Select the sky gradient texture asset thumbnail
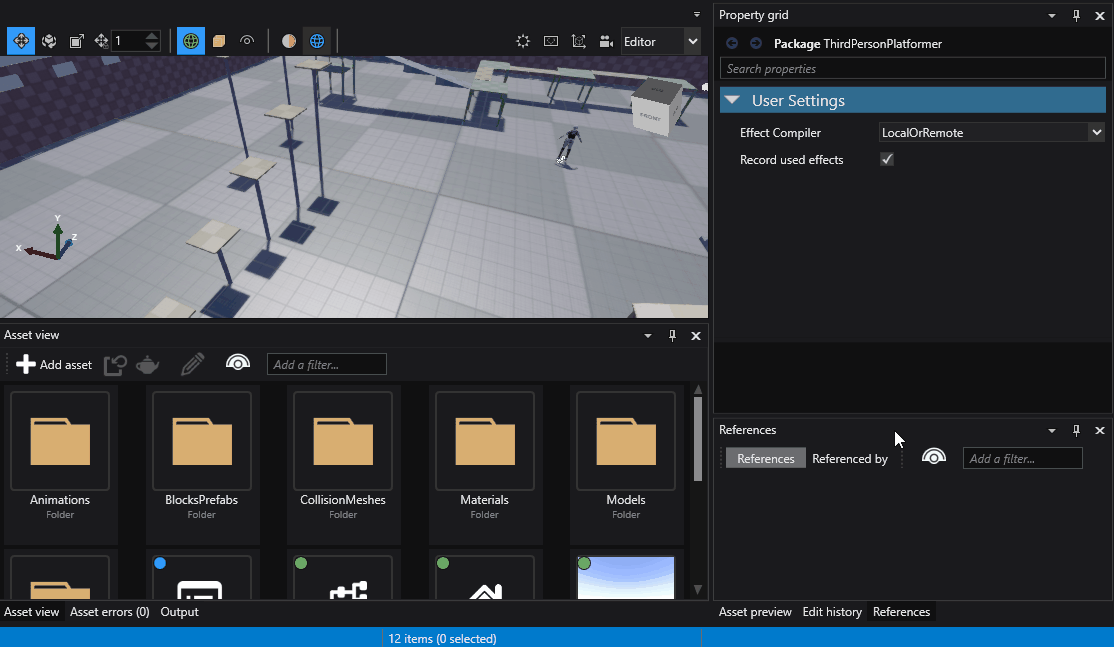 [626, 577]
